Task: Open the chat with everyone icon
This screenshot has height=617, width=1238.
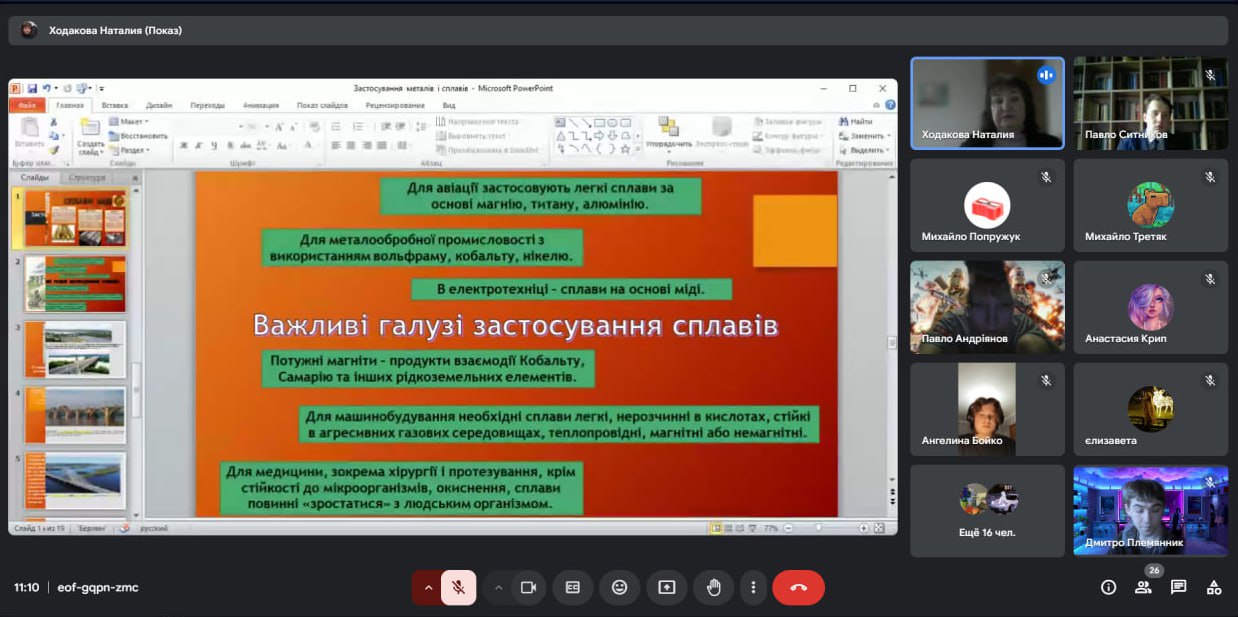Action: coord(1178,588)
